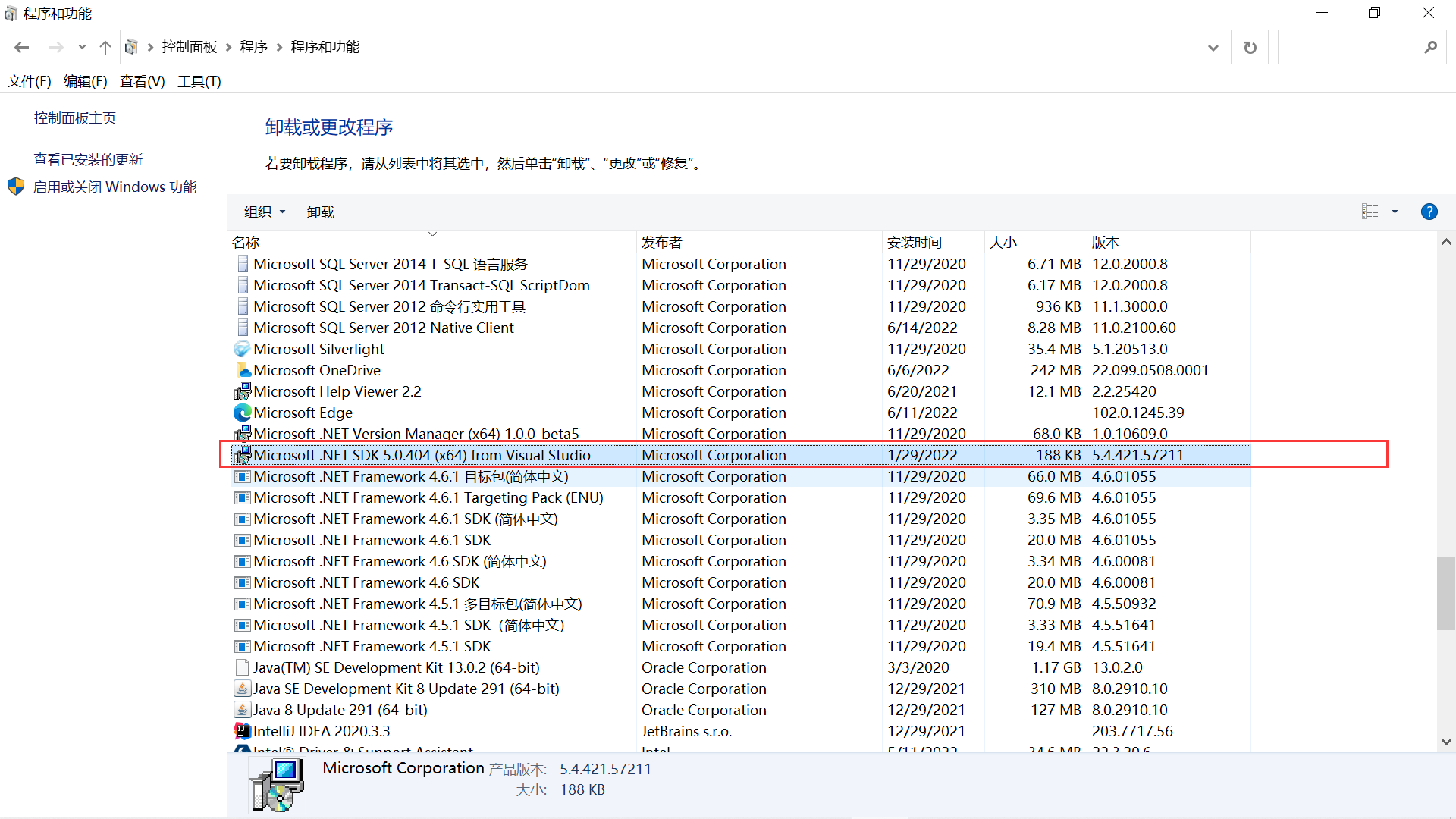Expand the view options dropdown arrow
1456x819 pixels.
[1395, 212]
